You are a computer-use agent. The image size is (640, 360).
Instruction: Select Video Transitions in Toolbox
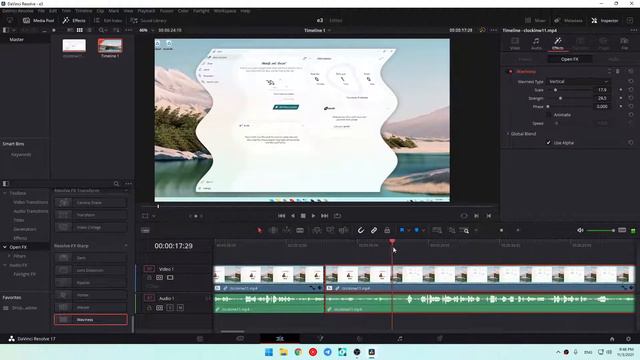[31, 202]
